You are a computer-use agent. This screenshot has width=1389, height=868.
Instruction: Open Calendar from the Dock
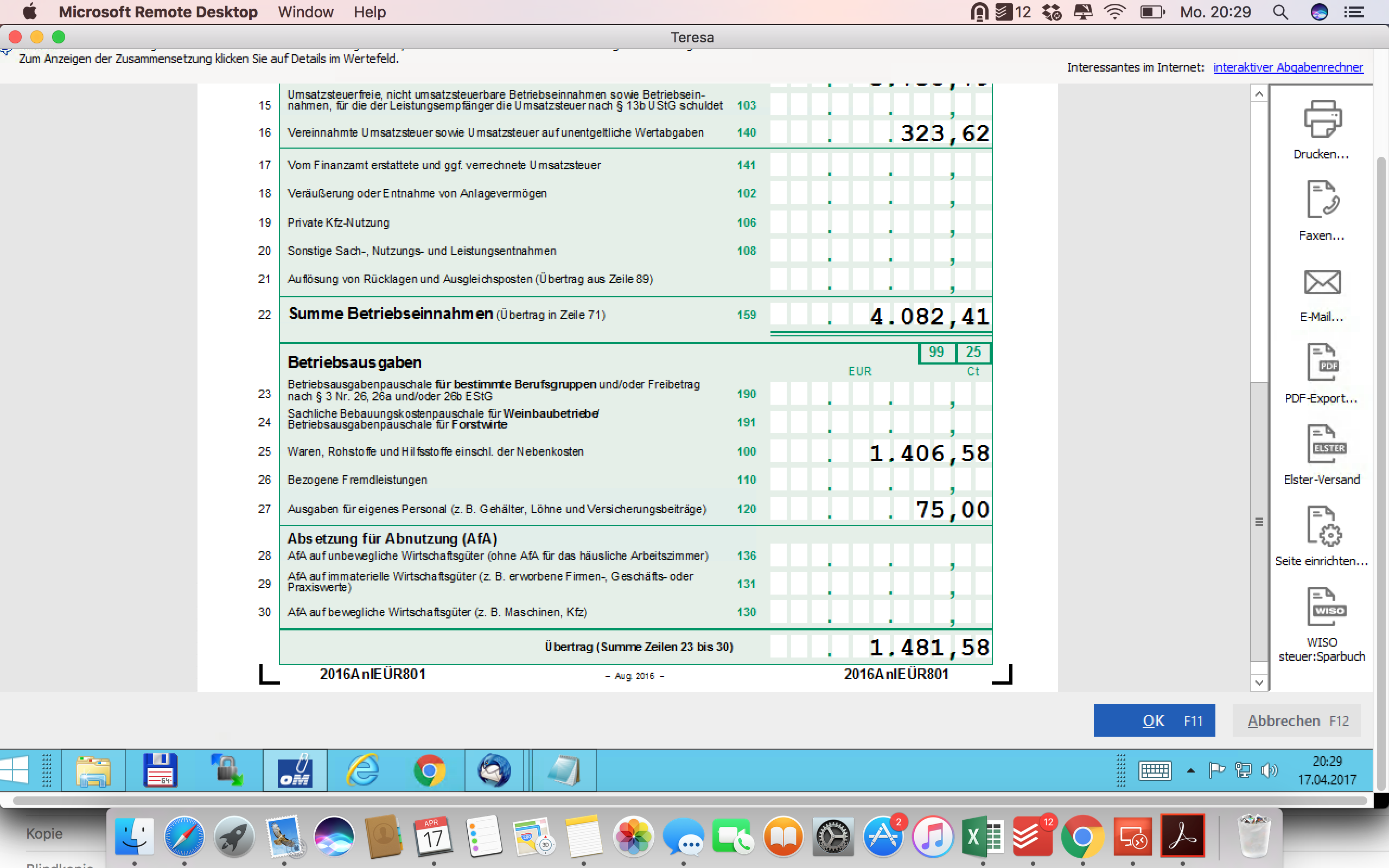tap(434, 836)
